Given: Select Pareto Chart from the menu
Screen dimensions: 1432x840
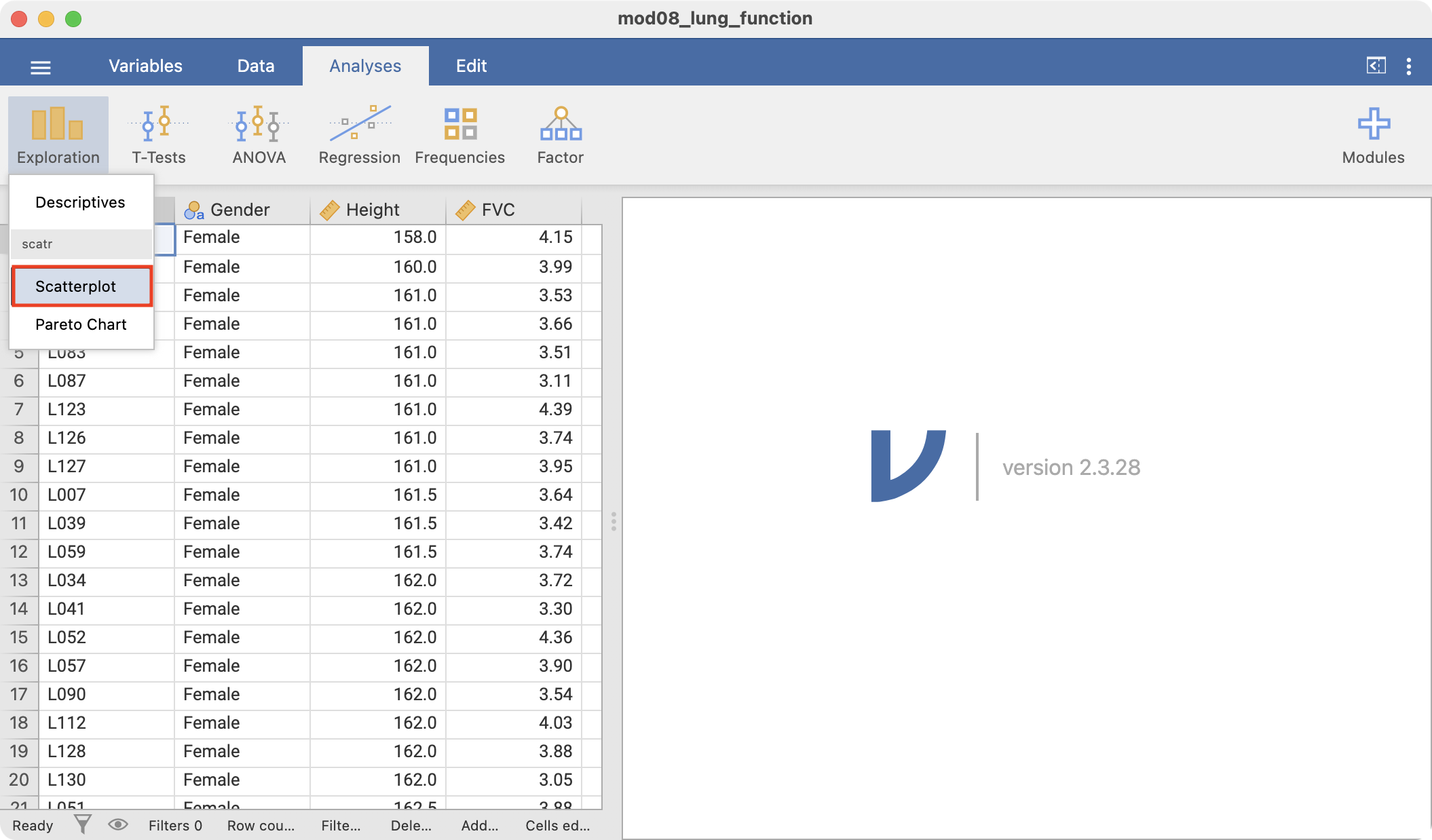Looking at the screenshot, I should [x=81, y=324].
